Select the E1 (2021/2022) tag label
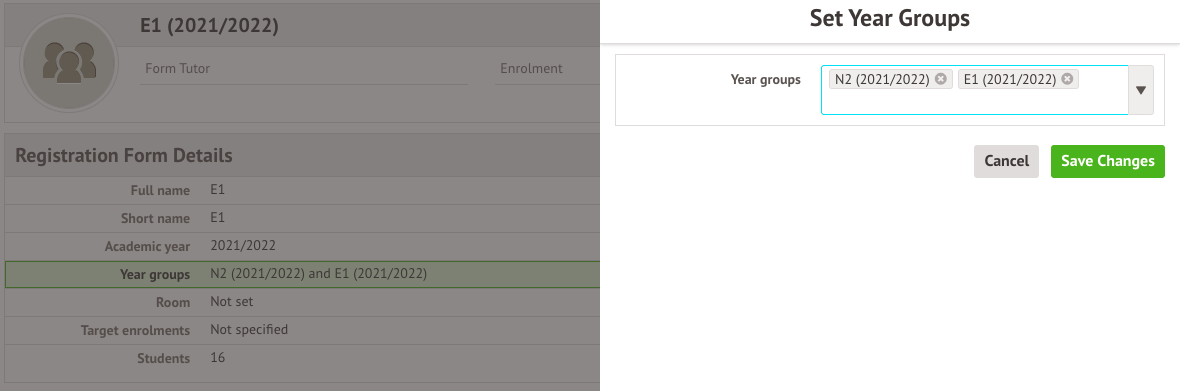The width and height of the screenshot is (1180, 391). 1009,79
